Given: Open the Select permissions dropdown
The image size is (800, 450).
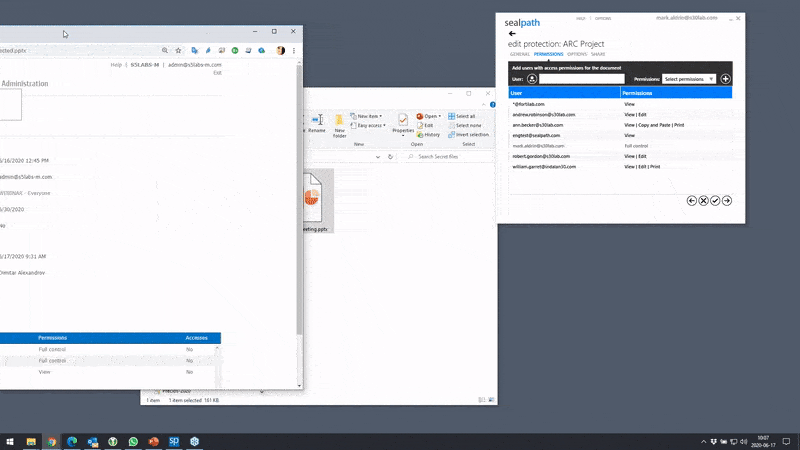Looking at the screenshot, I should point(689,79).
